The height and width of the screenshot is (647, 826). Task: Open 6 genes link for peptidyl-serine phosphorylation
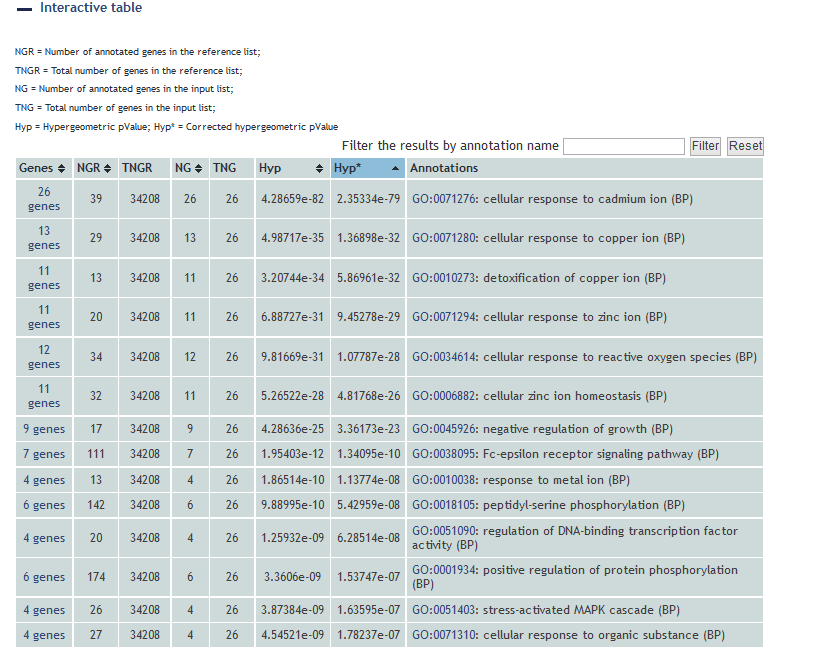tap(44, 505)
